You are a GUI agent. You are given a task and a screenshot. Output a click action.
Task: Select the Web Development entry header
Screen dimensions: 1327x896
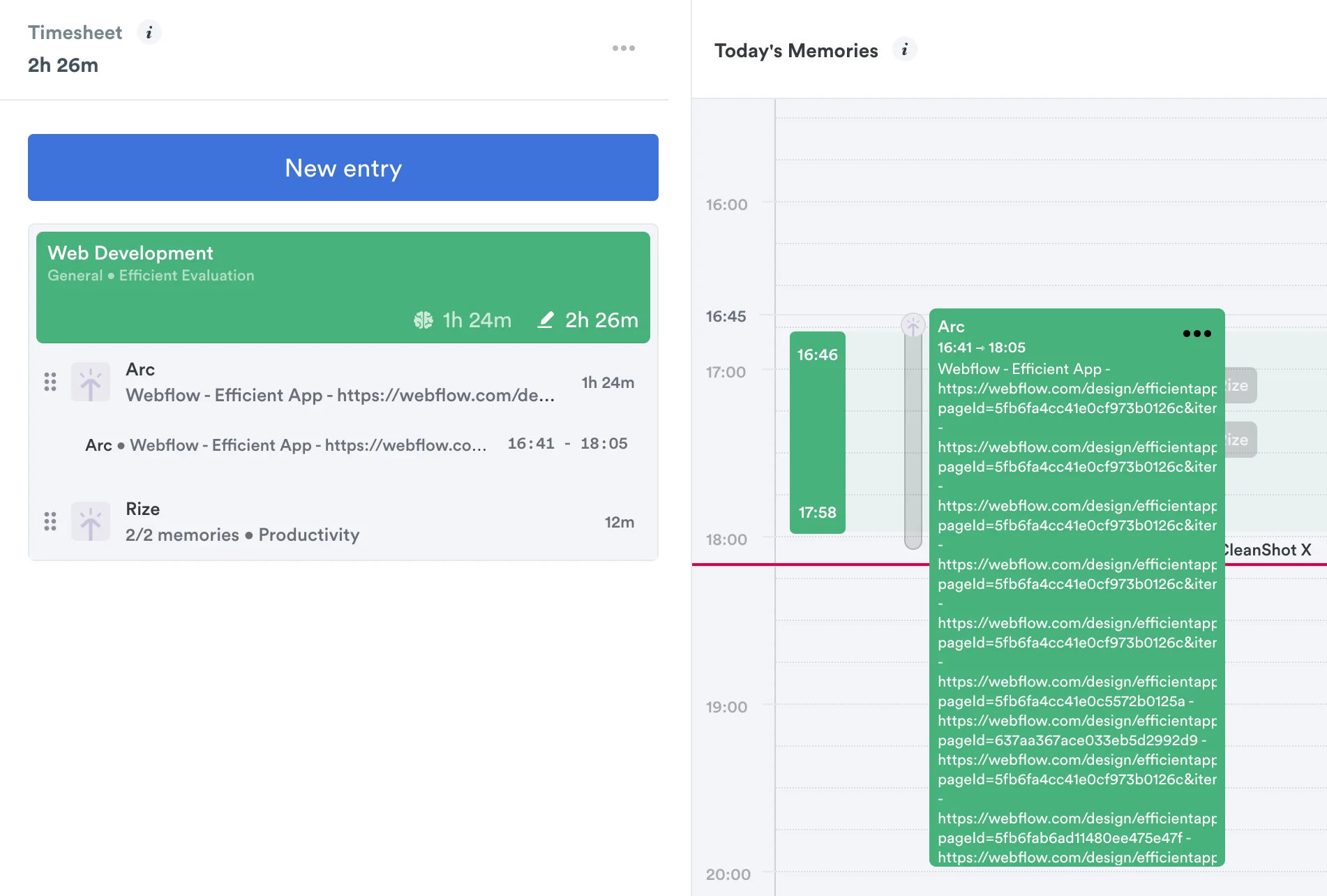click(x=343, y=265)
